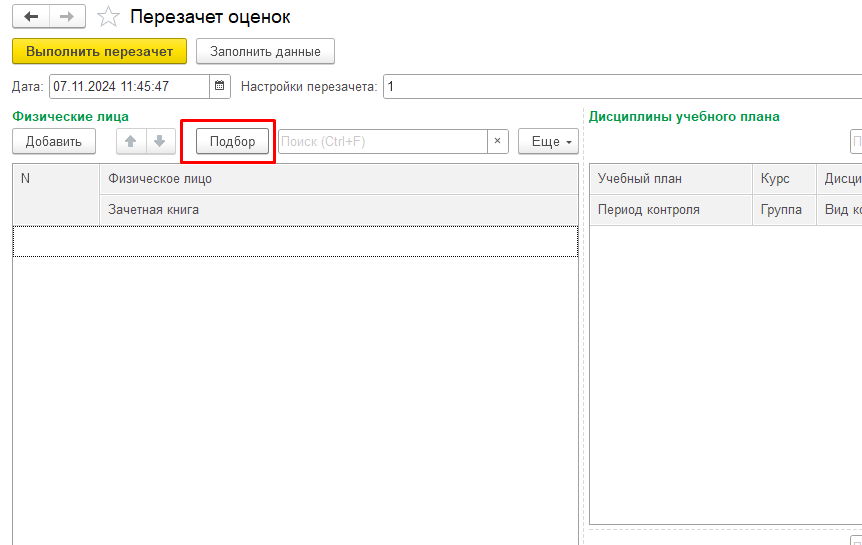Open the calendar date picker
862x545 pixels.
(x=220, y=87)
